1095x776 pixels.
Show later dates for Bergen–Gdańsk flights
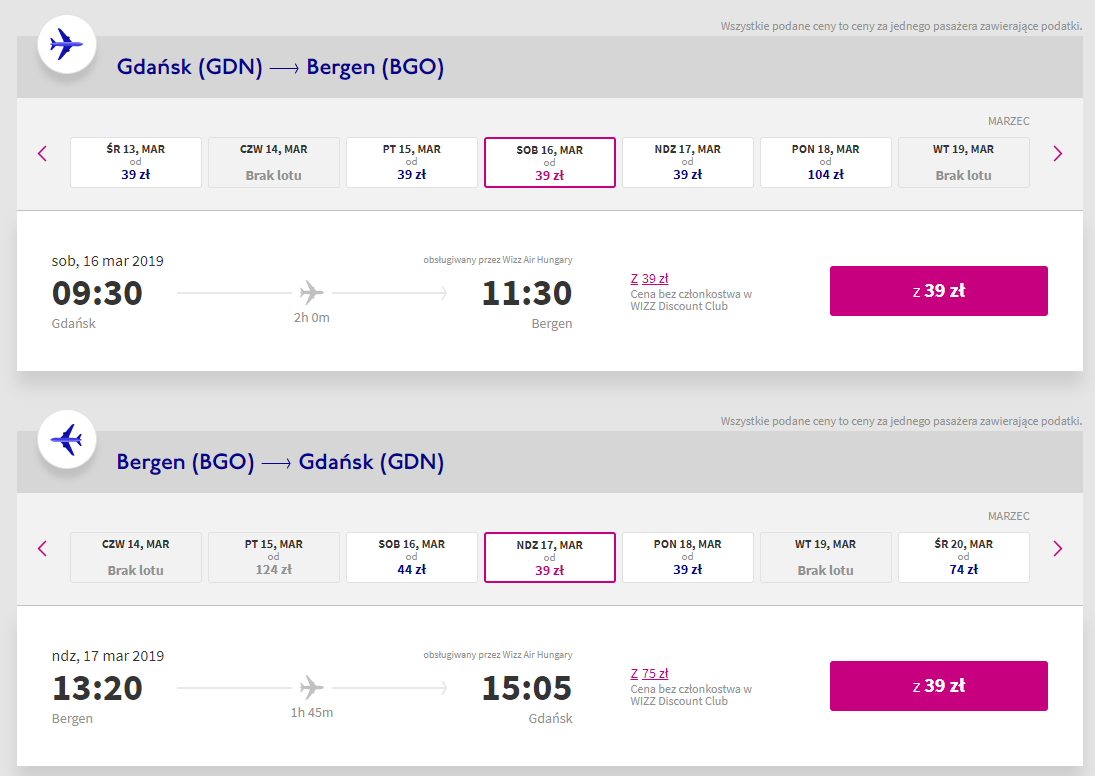[1057, 549]
